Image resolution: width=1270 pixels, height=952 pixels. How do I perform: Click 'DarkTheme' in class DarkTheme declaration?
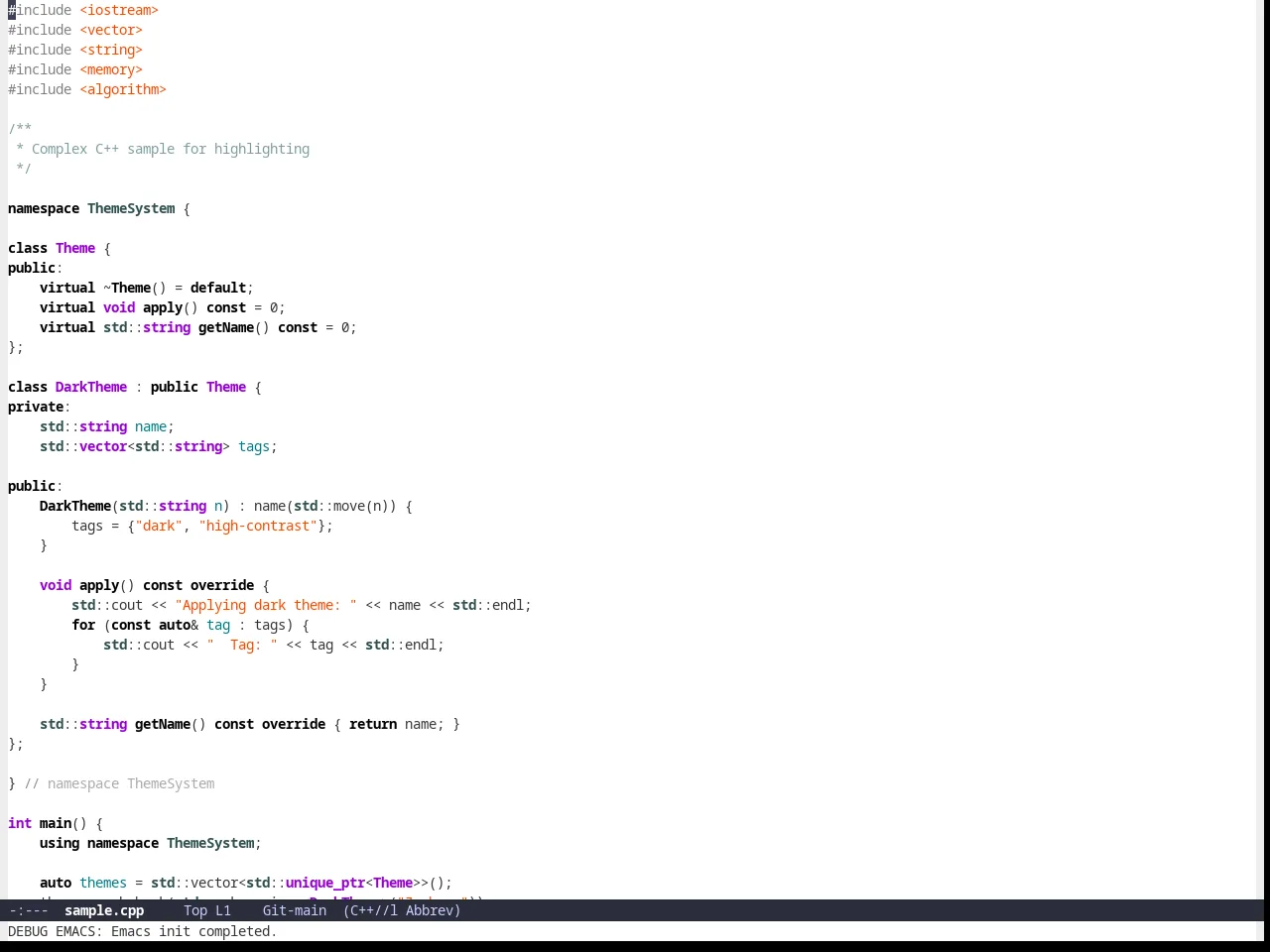tap(91, 387)
